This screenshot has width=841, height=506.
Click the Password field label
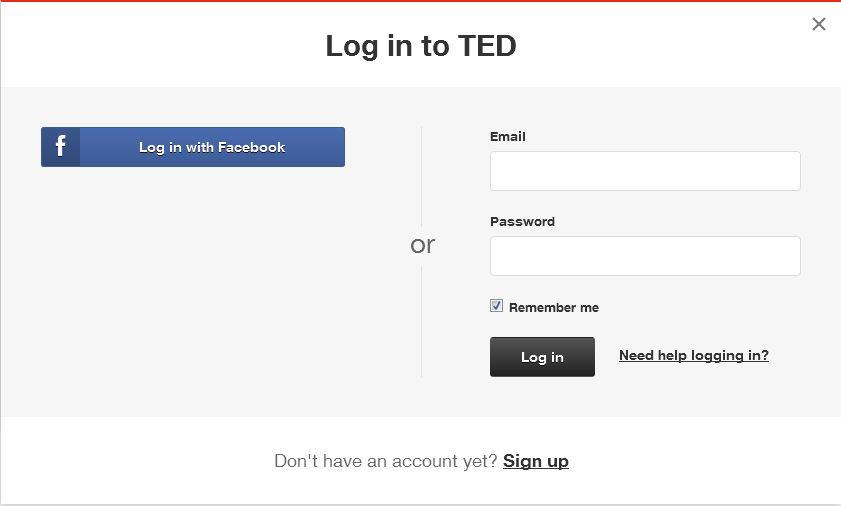522,221
